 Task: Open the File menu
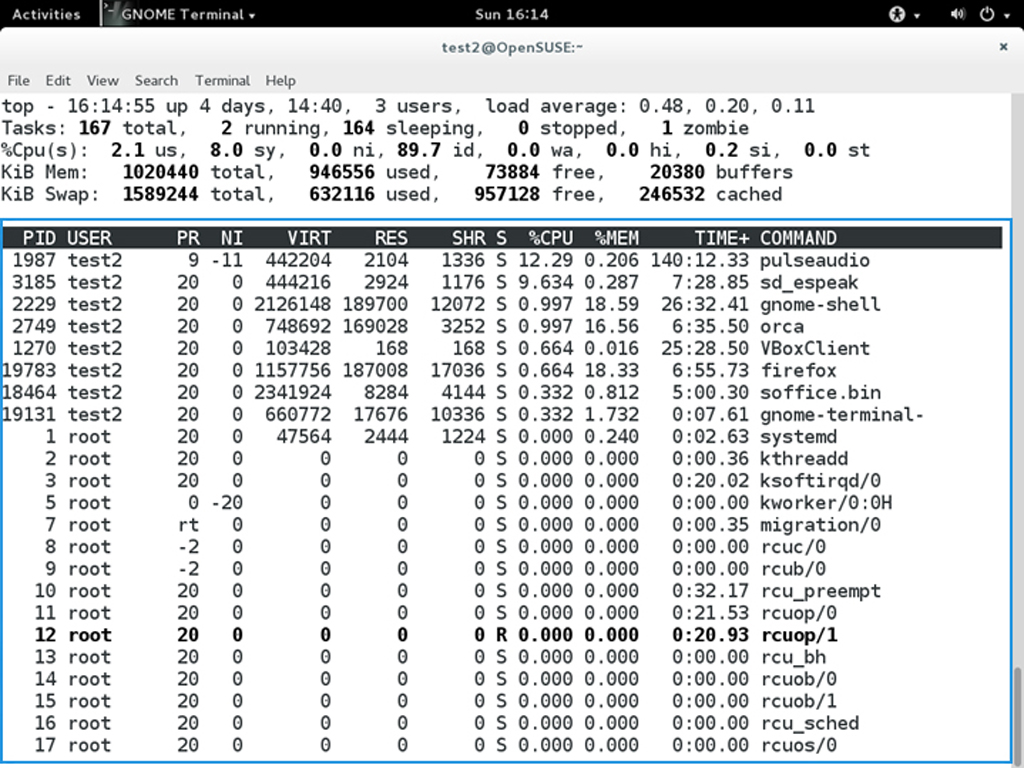click(19, 80)
